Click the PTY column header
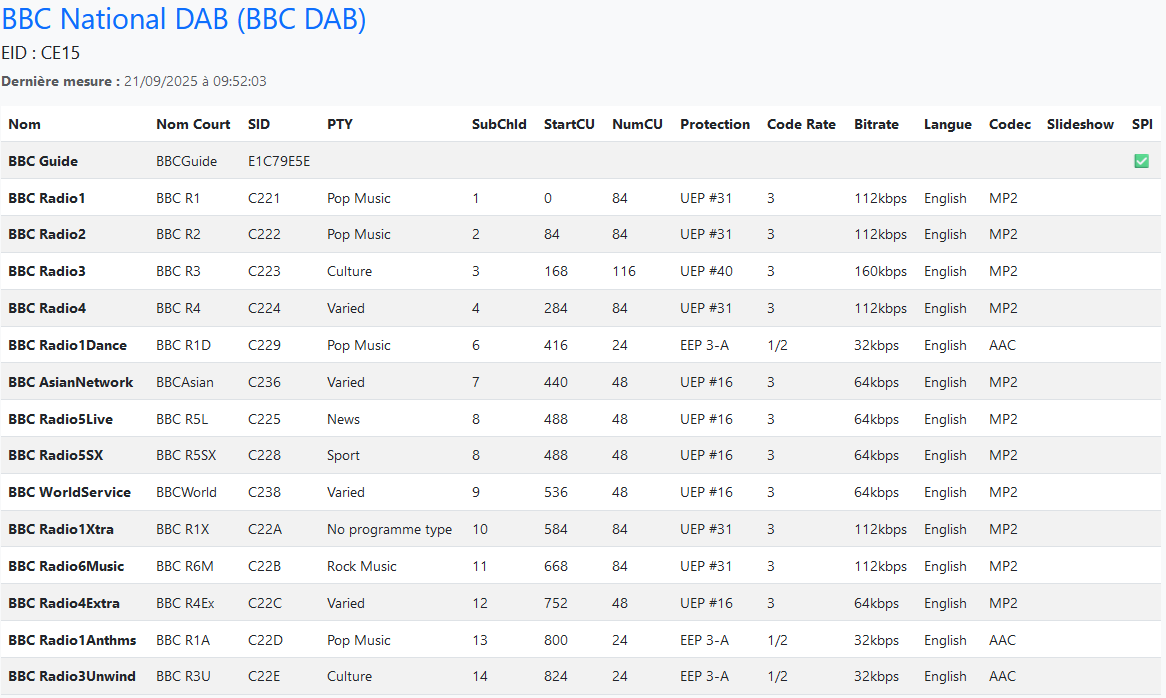This screenshot has width=1166, height=698. click(x=340, y=124)
